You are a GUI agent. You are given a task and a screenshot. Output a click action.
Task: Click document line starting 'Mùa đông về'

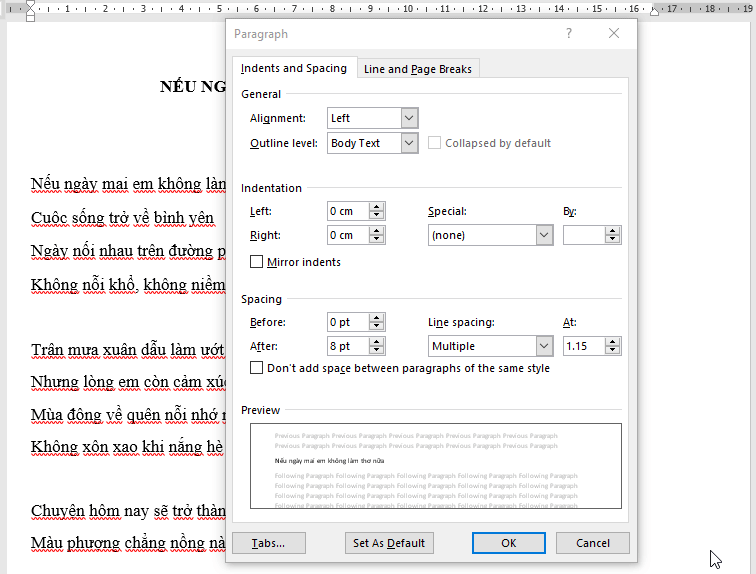[x=128, y=415]
